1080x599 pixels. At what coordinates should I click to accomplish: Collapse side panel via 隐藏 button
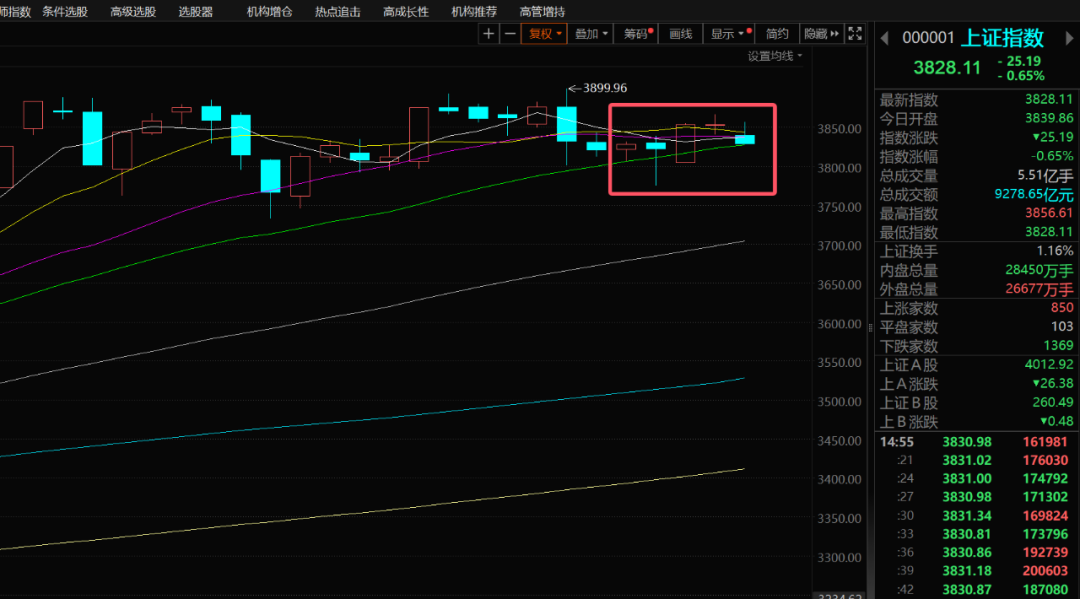[x=821, y=34]
